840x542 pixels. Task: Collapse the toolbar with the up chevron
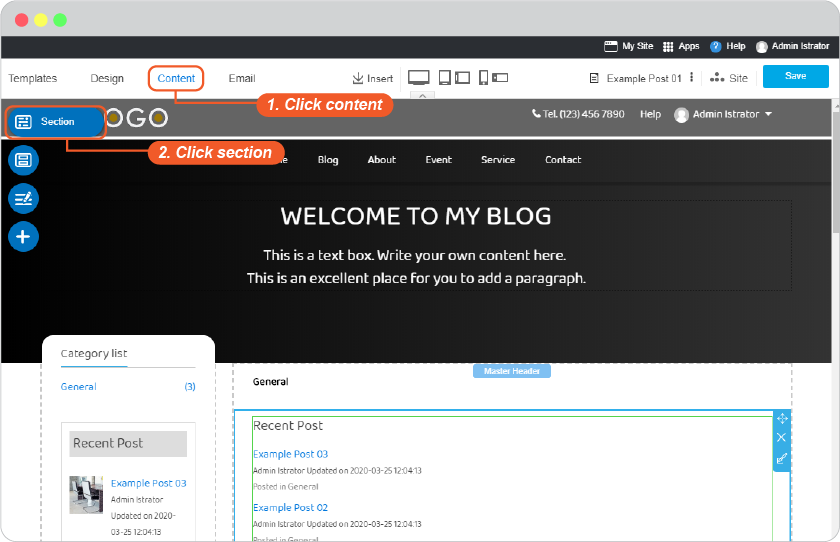pos(423,95)
